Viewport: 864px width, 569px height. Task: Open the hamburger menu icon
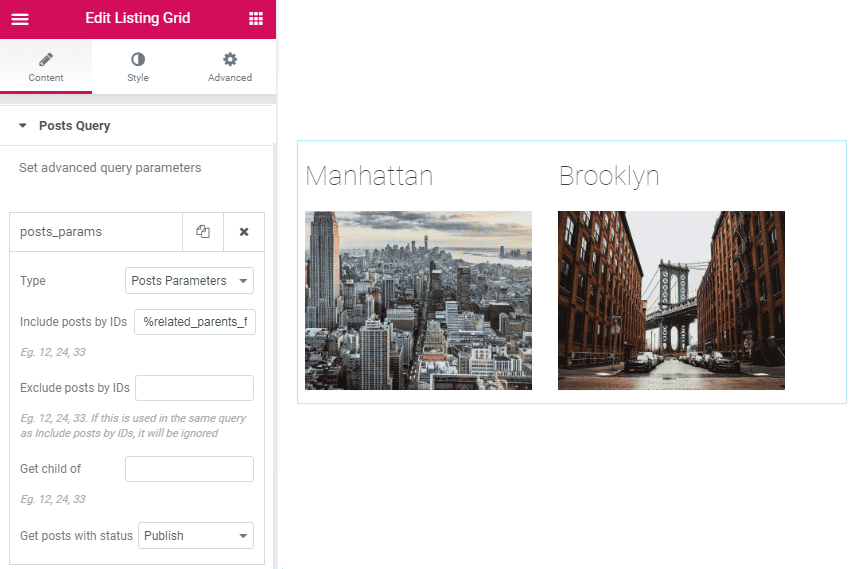(20, 19)
